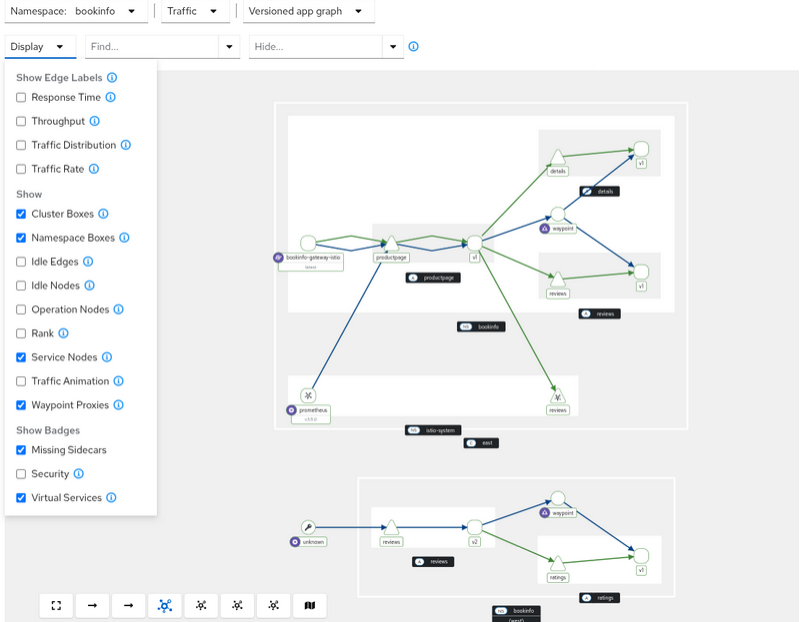Expand the Traffic dropdown
Image resolution: width=801 pixels, height=622 pixels.
point(193,12)
